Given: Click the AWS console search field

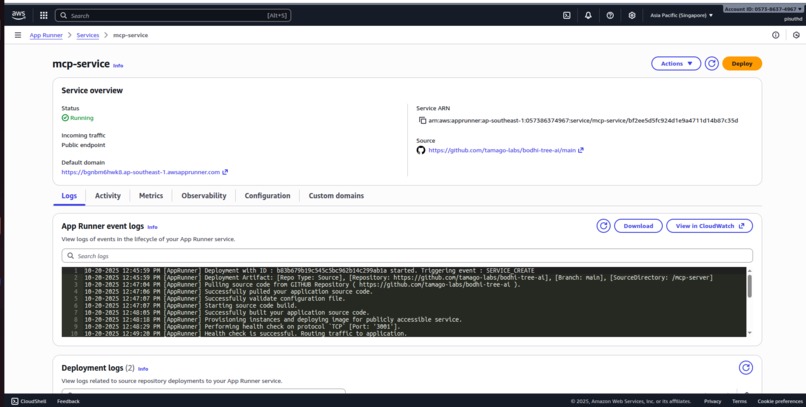Looking at the screenshot, I should pyautogui.click(x=173, y=15).
